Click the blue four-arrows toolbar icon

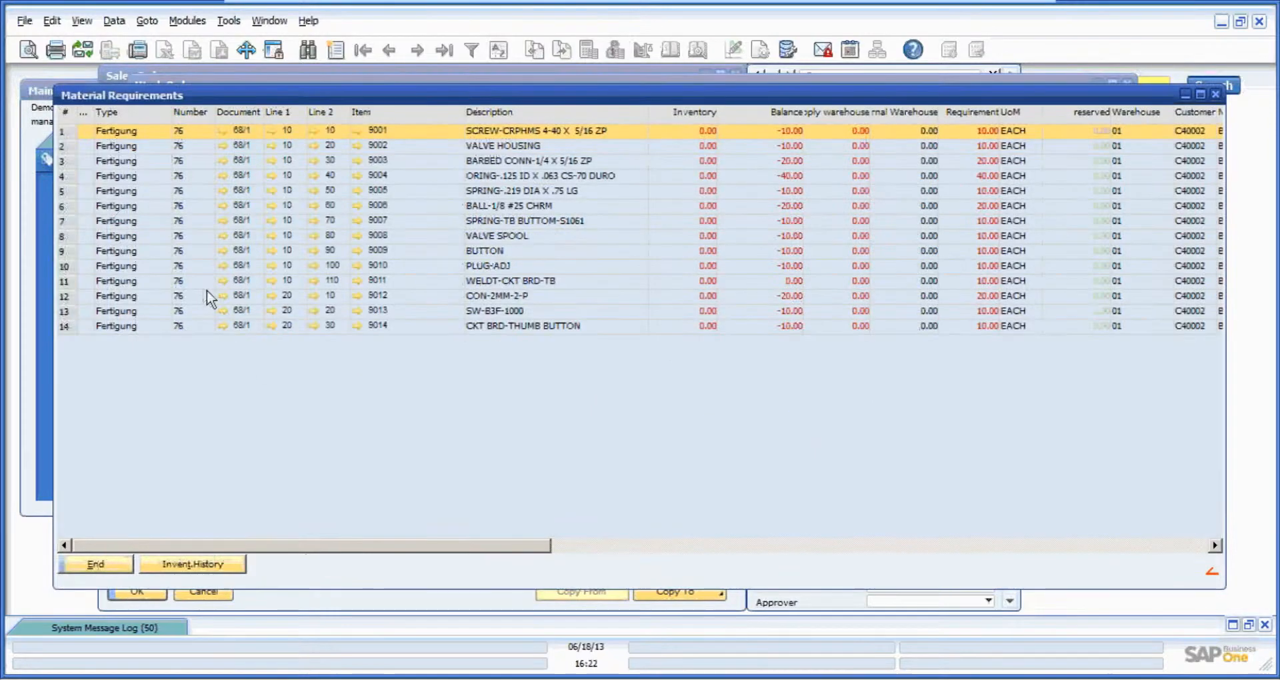coord(246,50)
